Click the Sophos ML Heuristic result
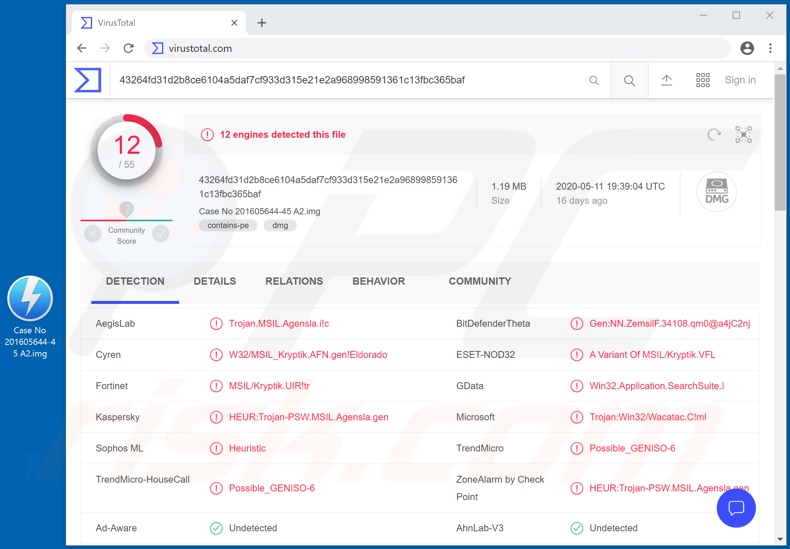This screenshot has height=549, width=790. point(247,448)
